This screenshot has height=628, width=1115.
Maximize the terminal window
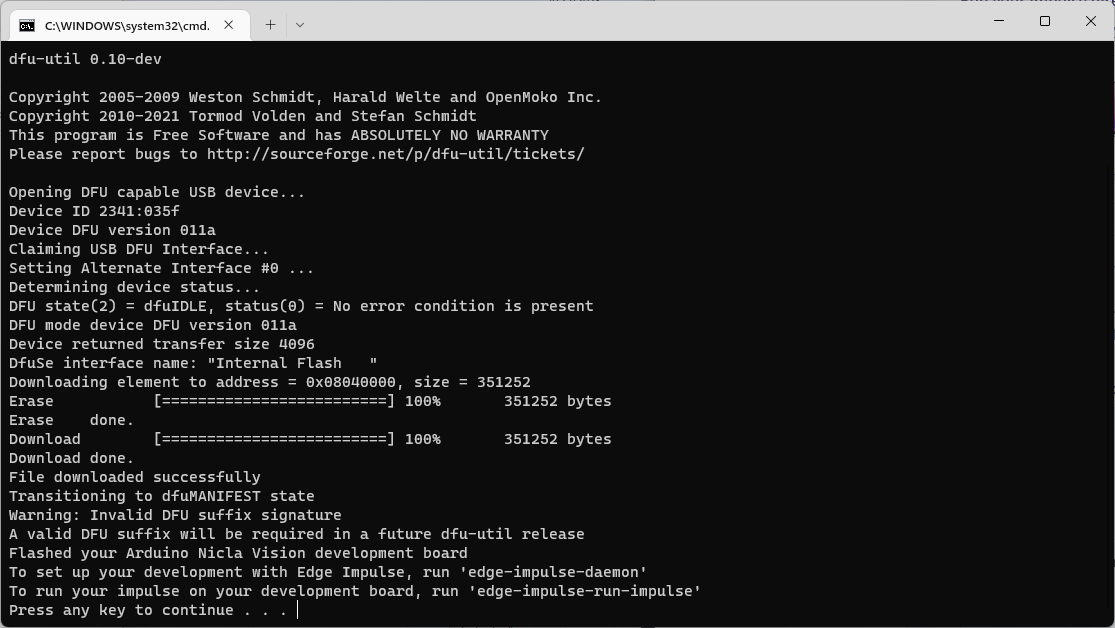pyautogui.click(x=1045, y=21)
